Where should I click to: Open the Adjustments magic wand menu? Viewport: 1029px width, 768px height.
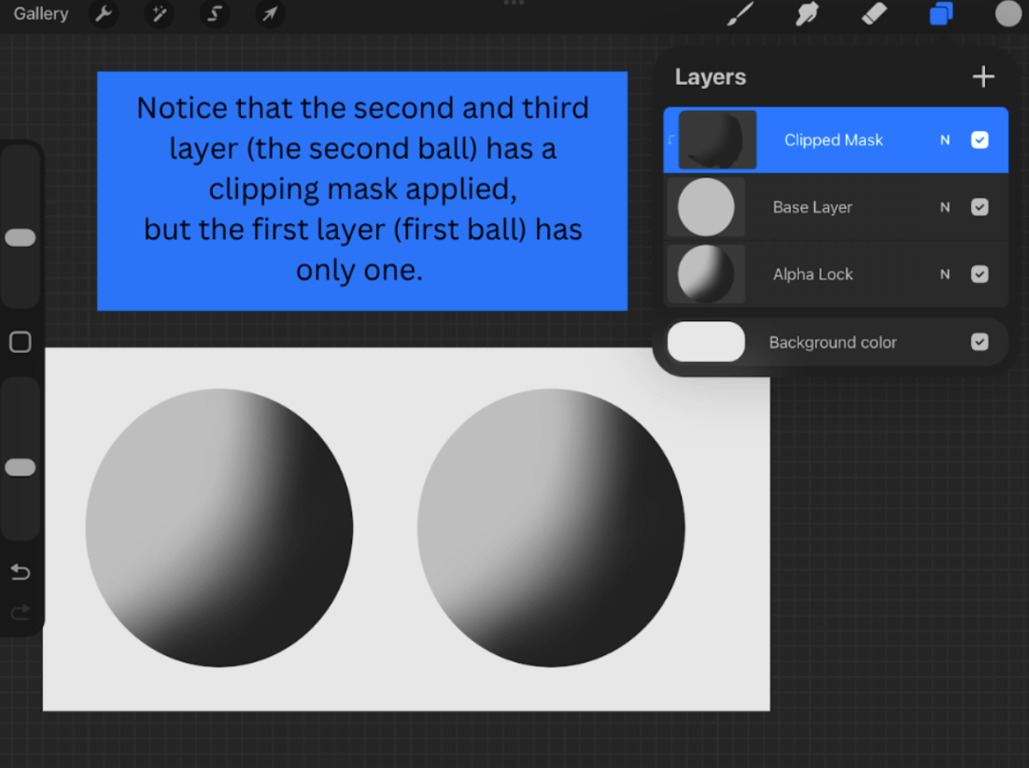[x=159, y=13]
